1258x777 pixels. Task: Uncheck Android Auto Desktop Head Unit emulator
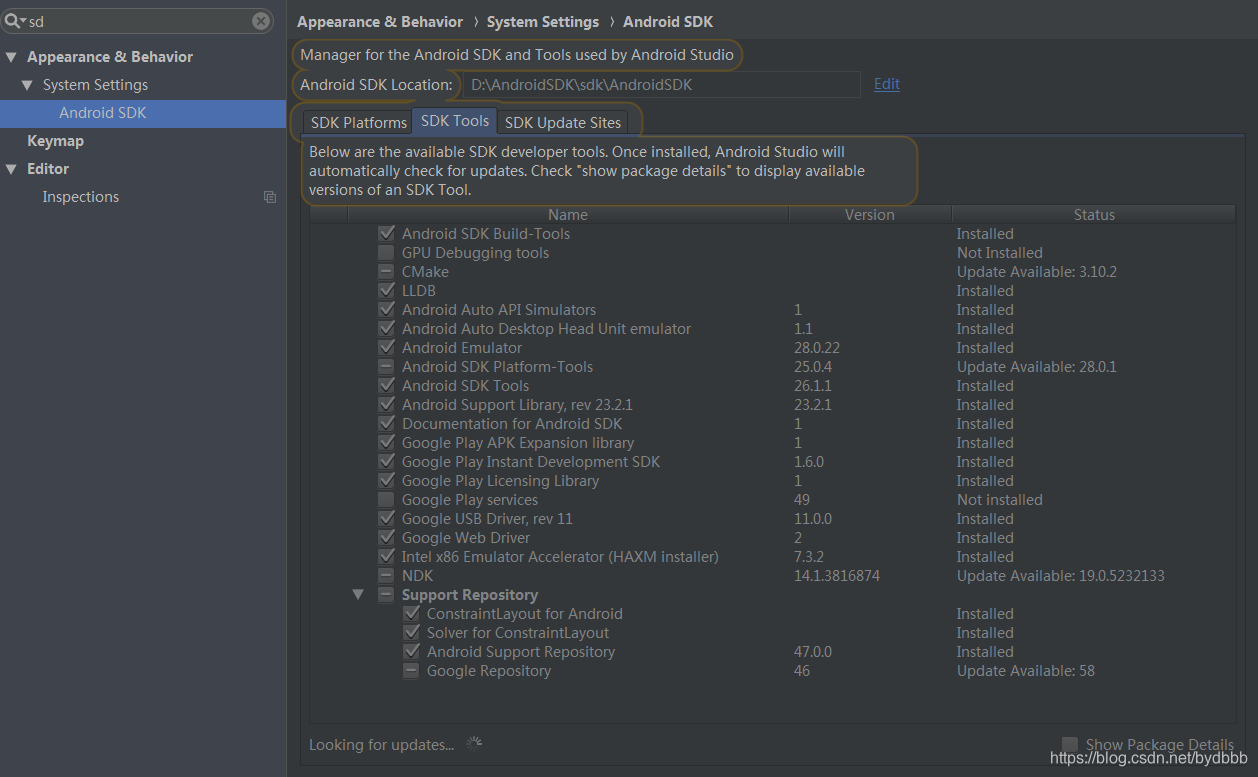(386, 329)
